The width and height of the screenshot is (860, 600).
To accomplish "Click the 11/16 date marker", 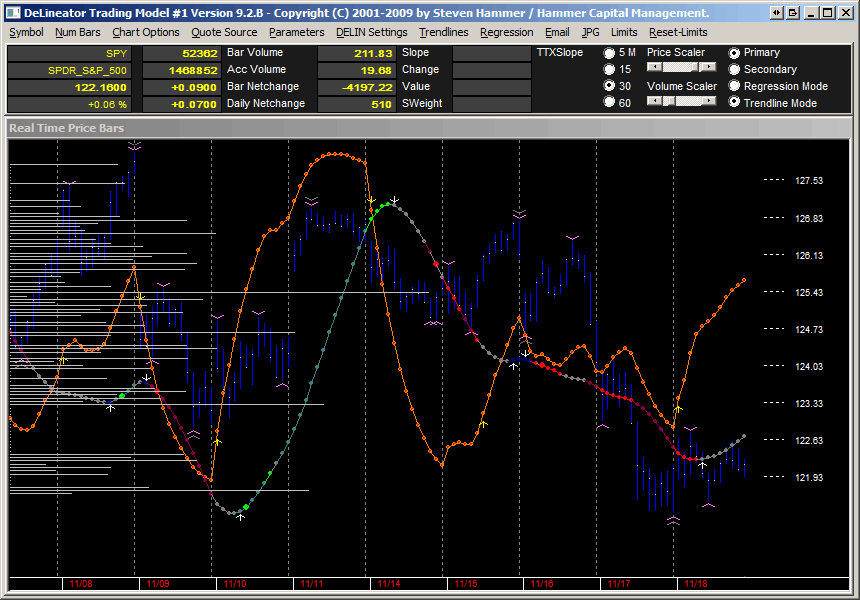I will pos(542,584).
